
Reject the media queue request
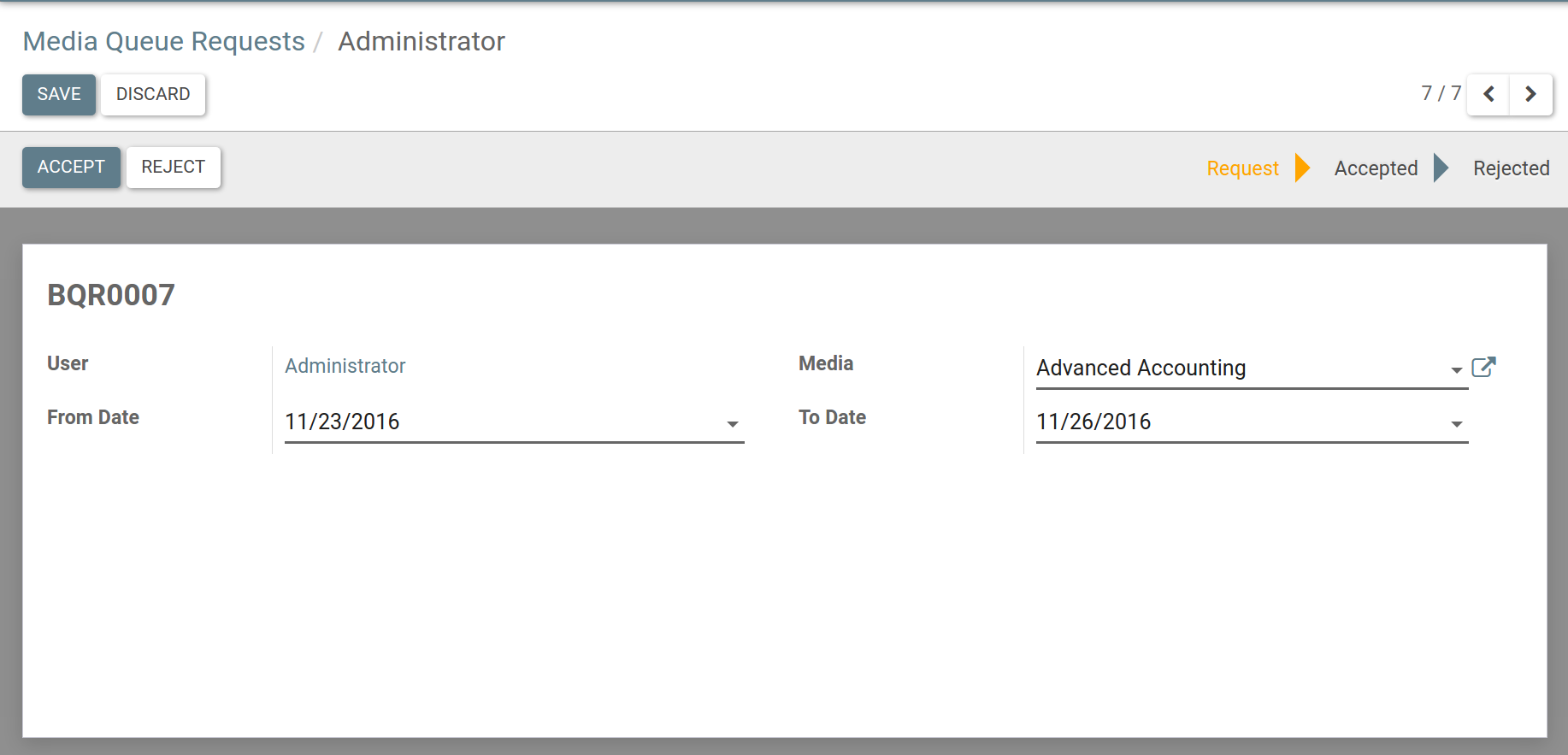(x=173, y=167)
